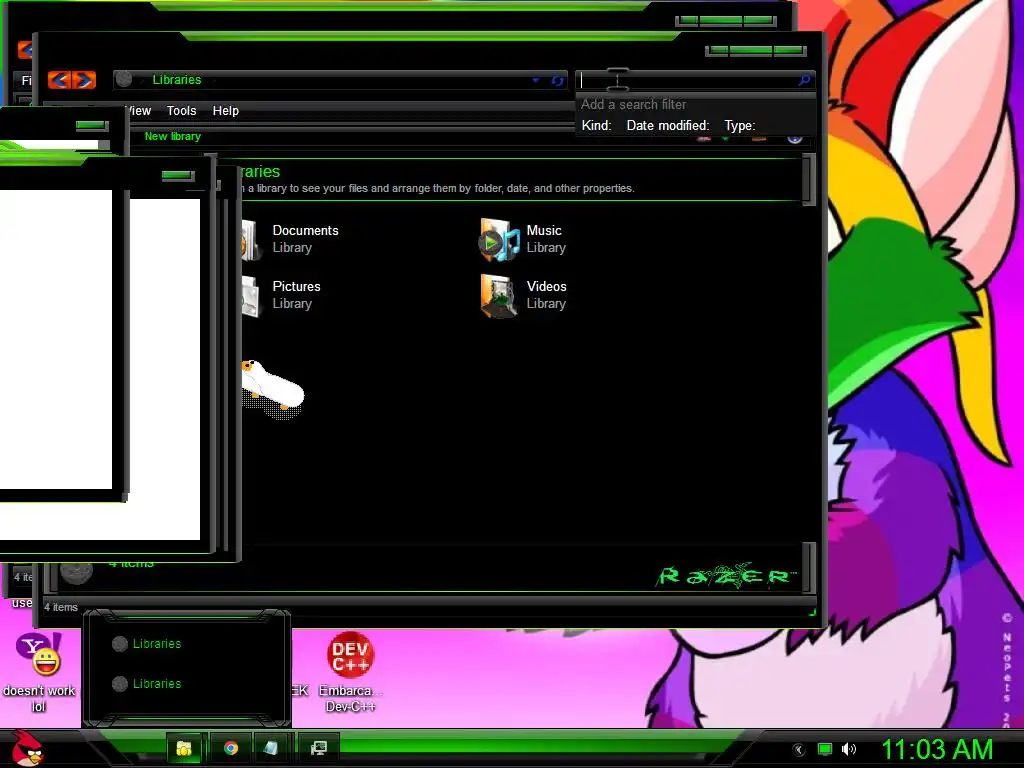Open the Pictures library icon

251,296
